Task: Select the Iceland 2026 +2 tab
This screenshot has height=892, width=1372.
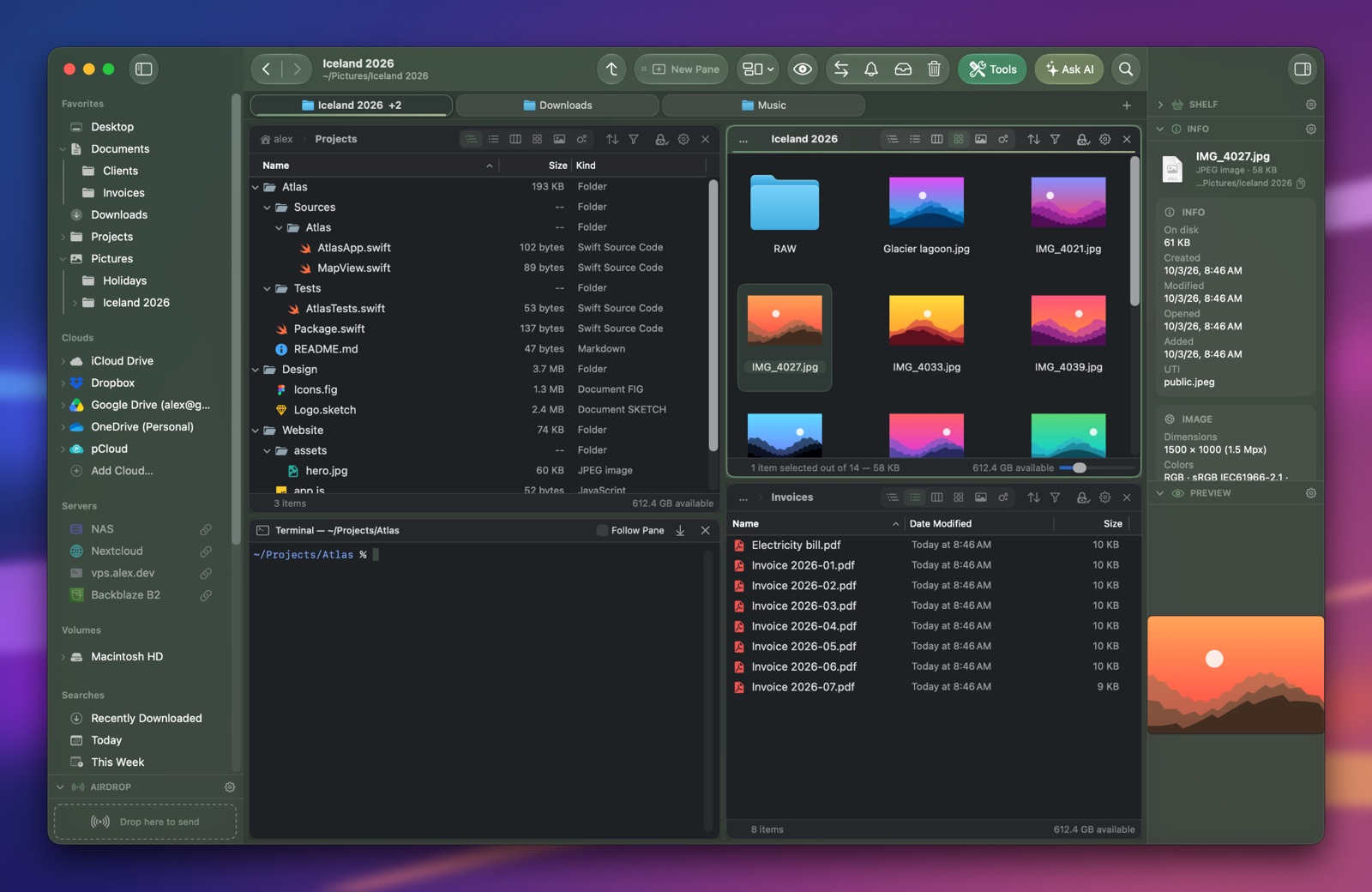Action: pos(352,105)
